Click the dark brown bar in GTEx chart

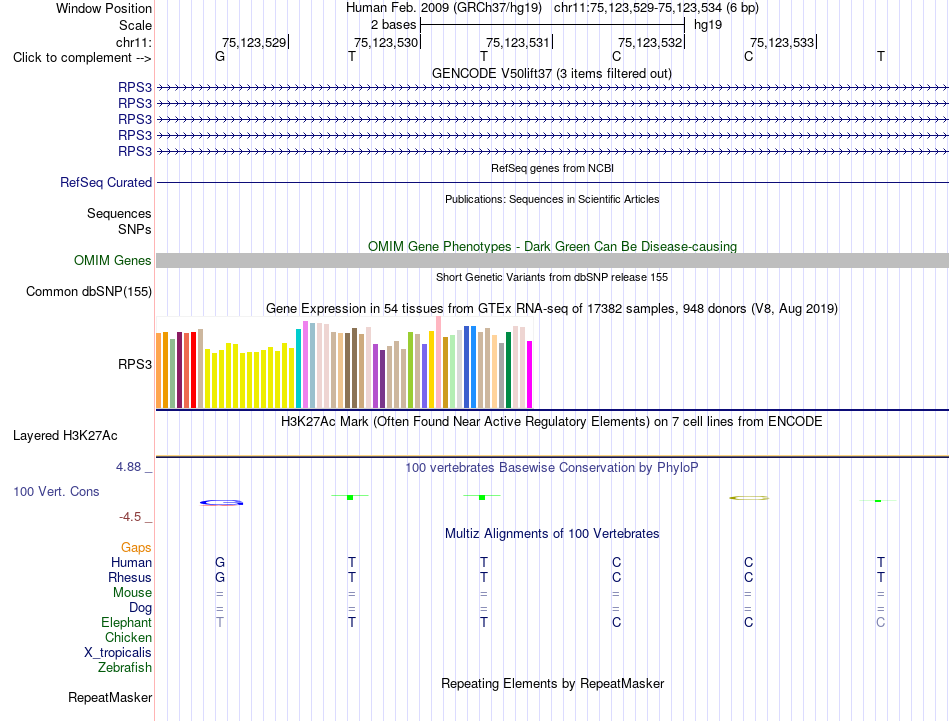(354, 368)
